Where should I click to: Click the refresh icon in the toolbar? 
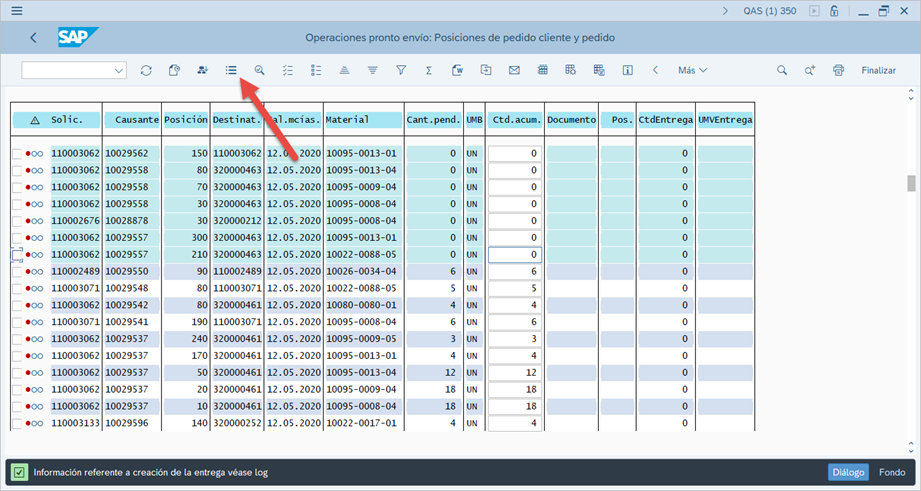click(x=146, y=70)
